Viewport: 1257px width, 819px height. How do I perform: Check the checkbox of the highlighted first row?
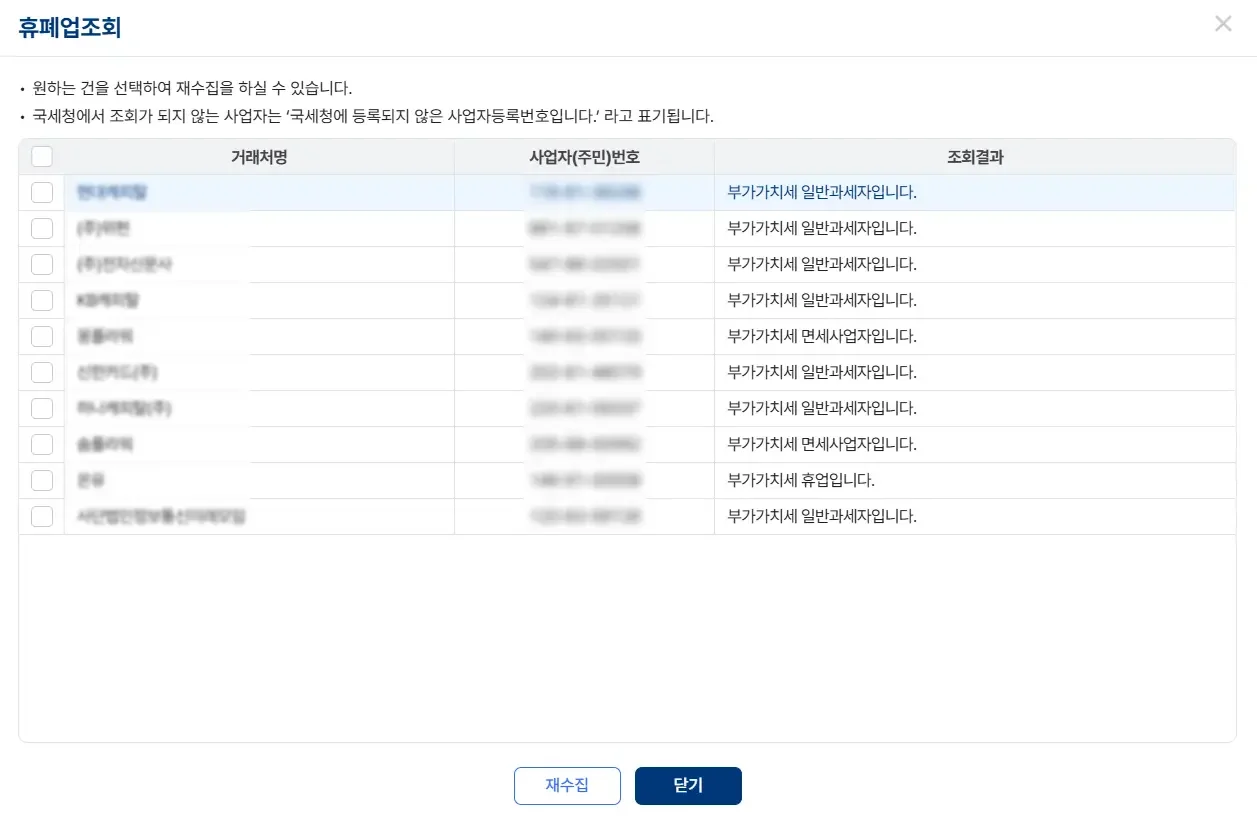pyautogui.click(x=41, y=192)
